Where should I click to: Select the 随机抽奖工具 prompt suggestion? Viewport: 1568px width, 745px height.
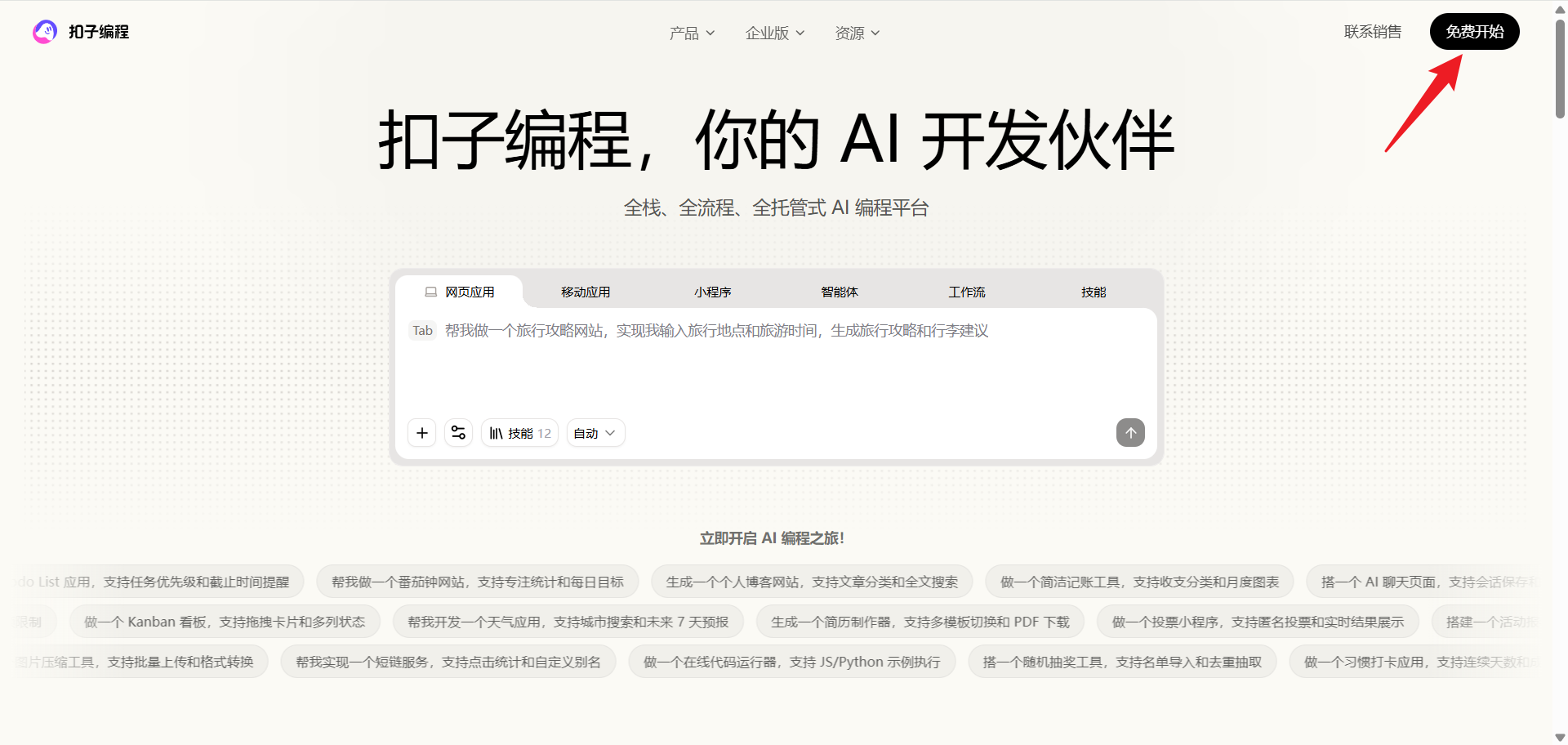pos(1122,662)
